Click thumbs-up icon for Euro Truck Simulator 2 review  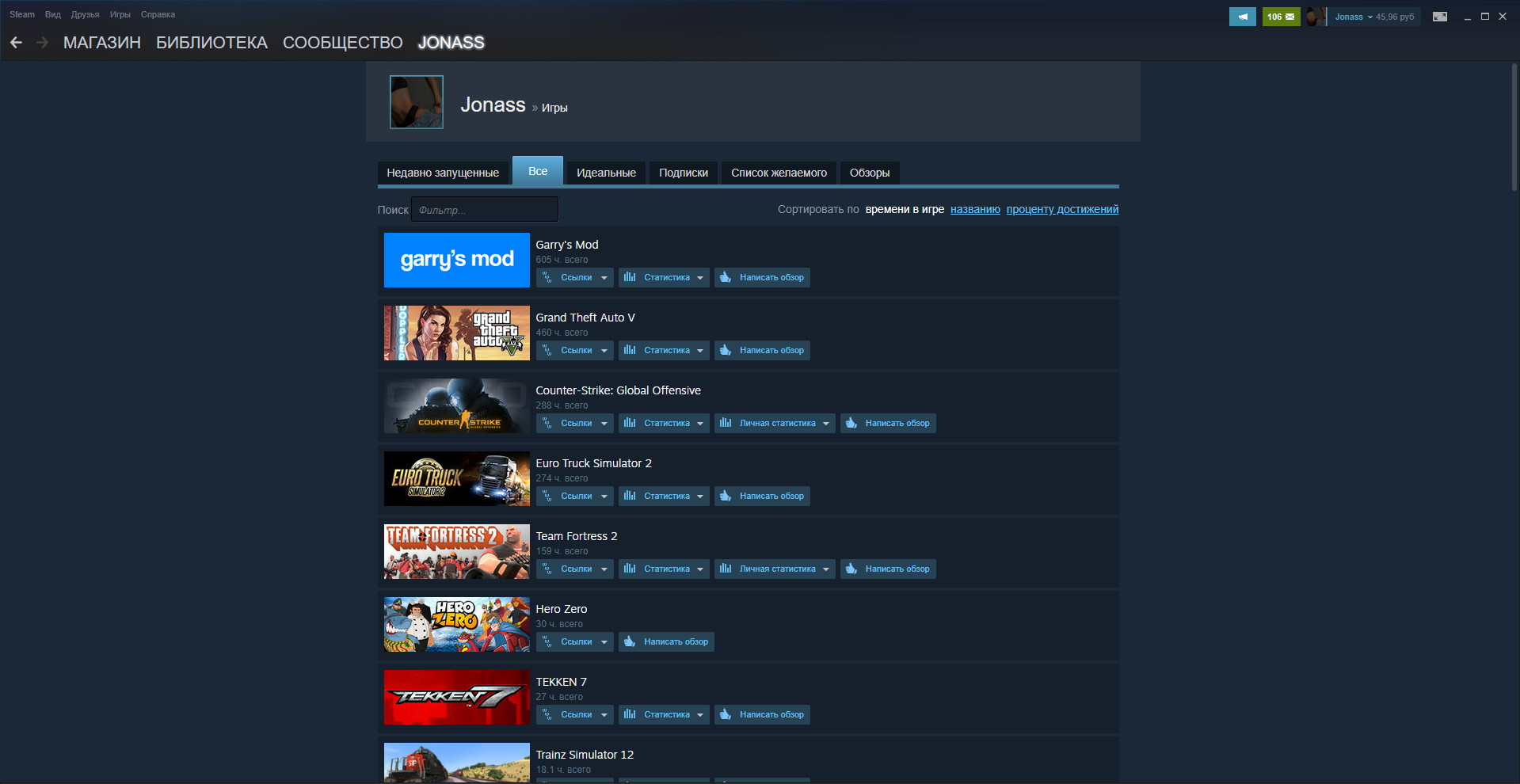[x=726, y=496]
